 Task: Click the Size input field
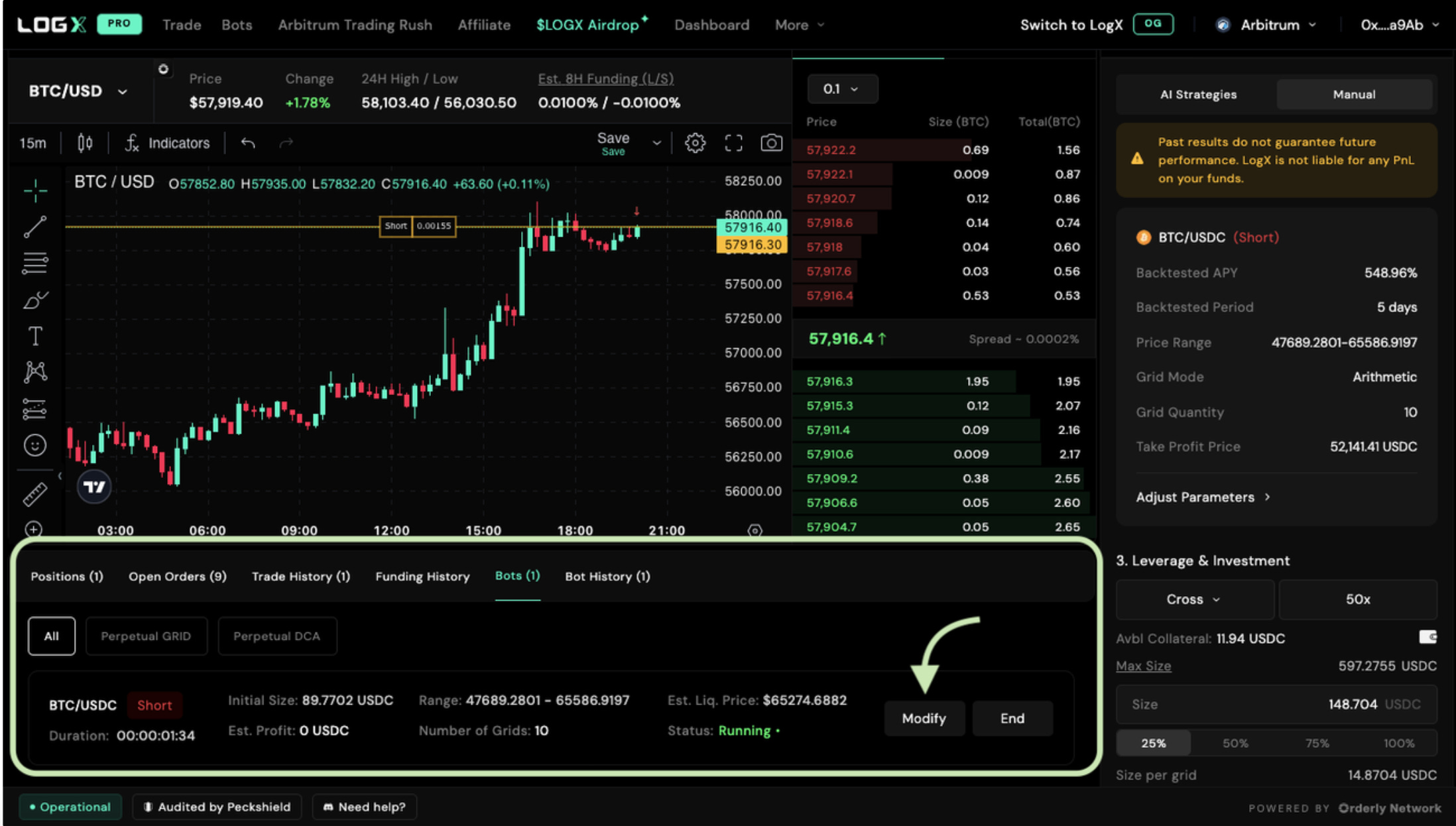point(1276,704)
